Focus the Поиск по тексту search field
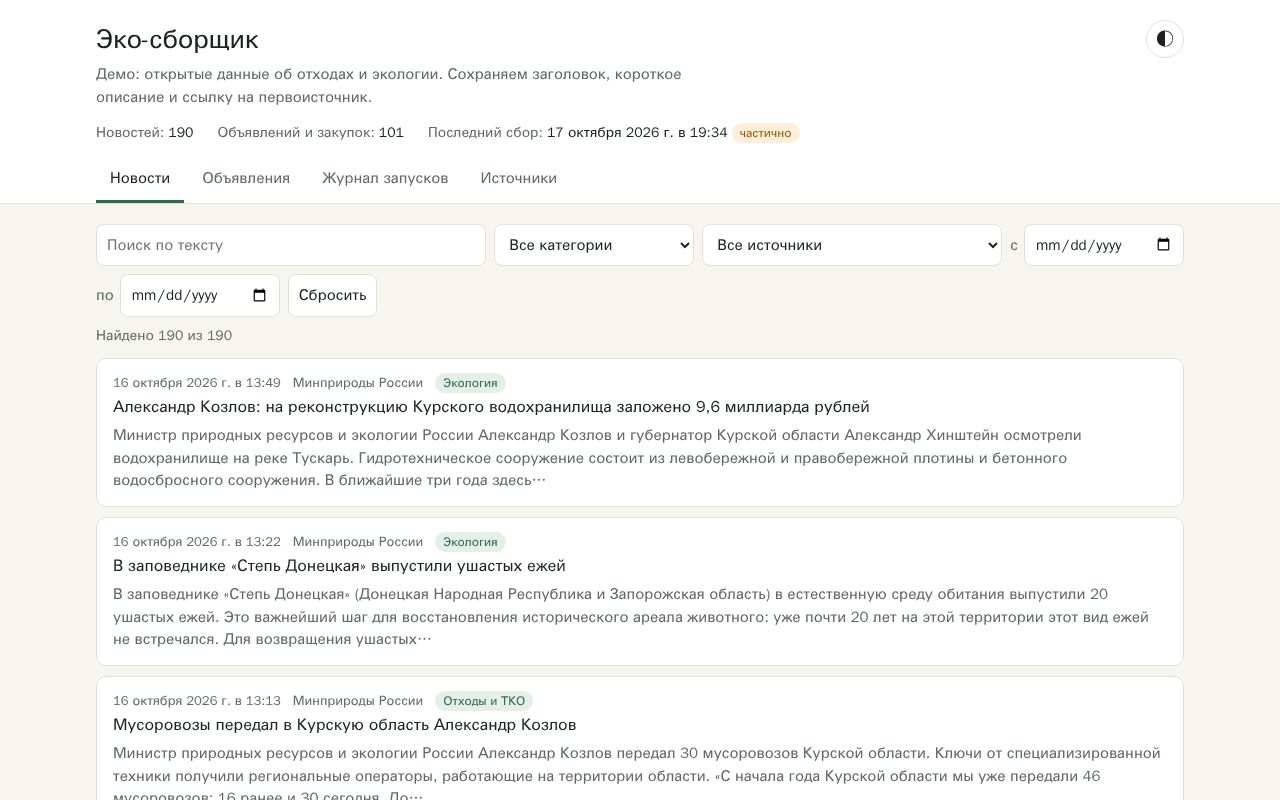 [291, 245]
